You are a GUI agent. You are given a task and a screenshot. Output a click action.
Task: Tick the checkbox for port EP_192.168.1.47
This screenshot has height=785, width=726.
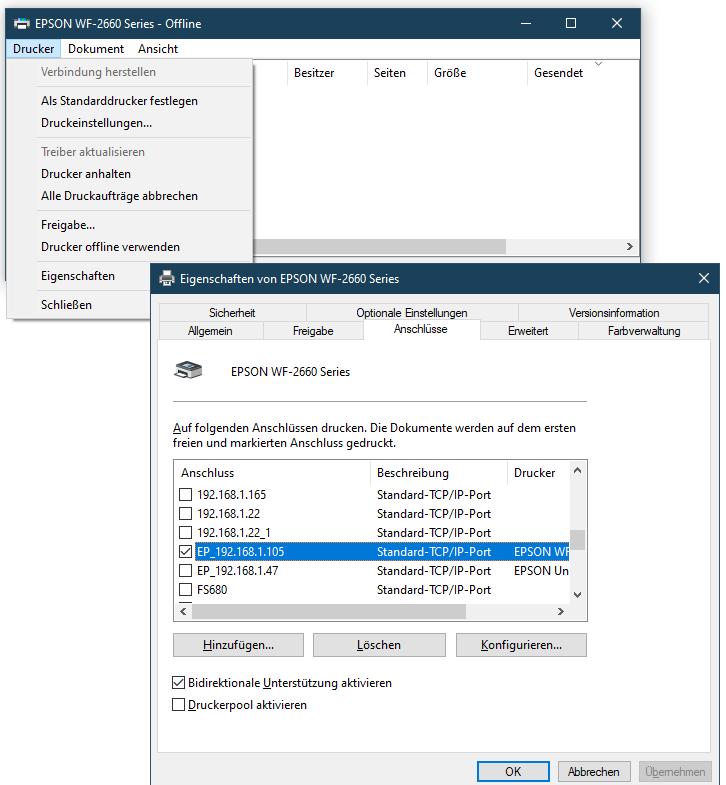coord(185,571)
